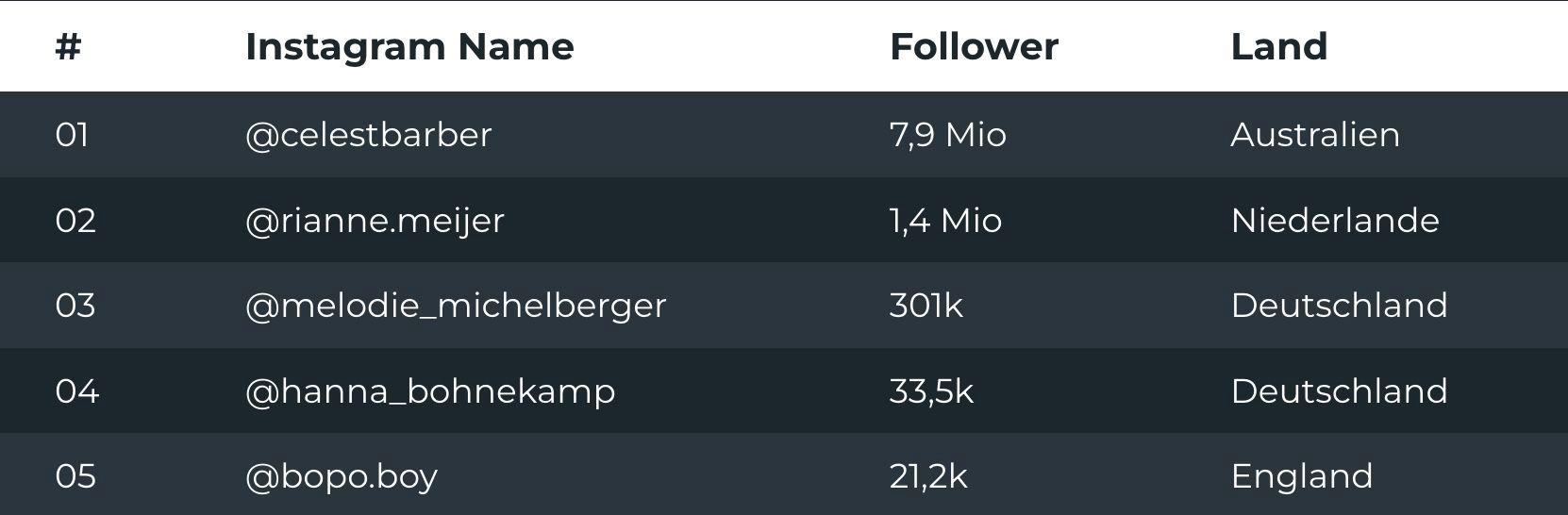Click the Land column header
The width and height of the screenshot is (1568, 515).
click(x=1279, y=46)
